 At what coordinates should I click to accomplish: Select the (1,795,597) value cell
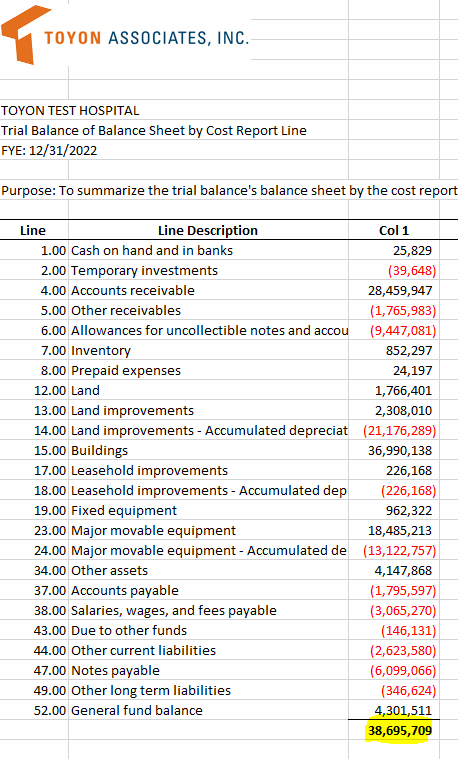(394, 591)
